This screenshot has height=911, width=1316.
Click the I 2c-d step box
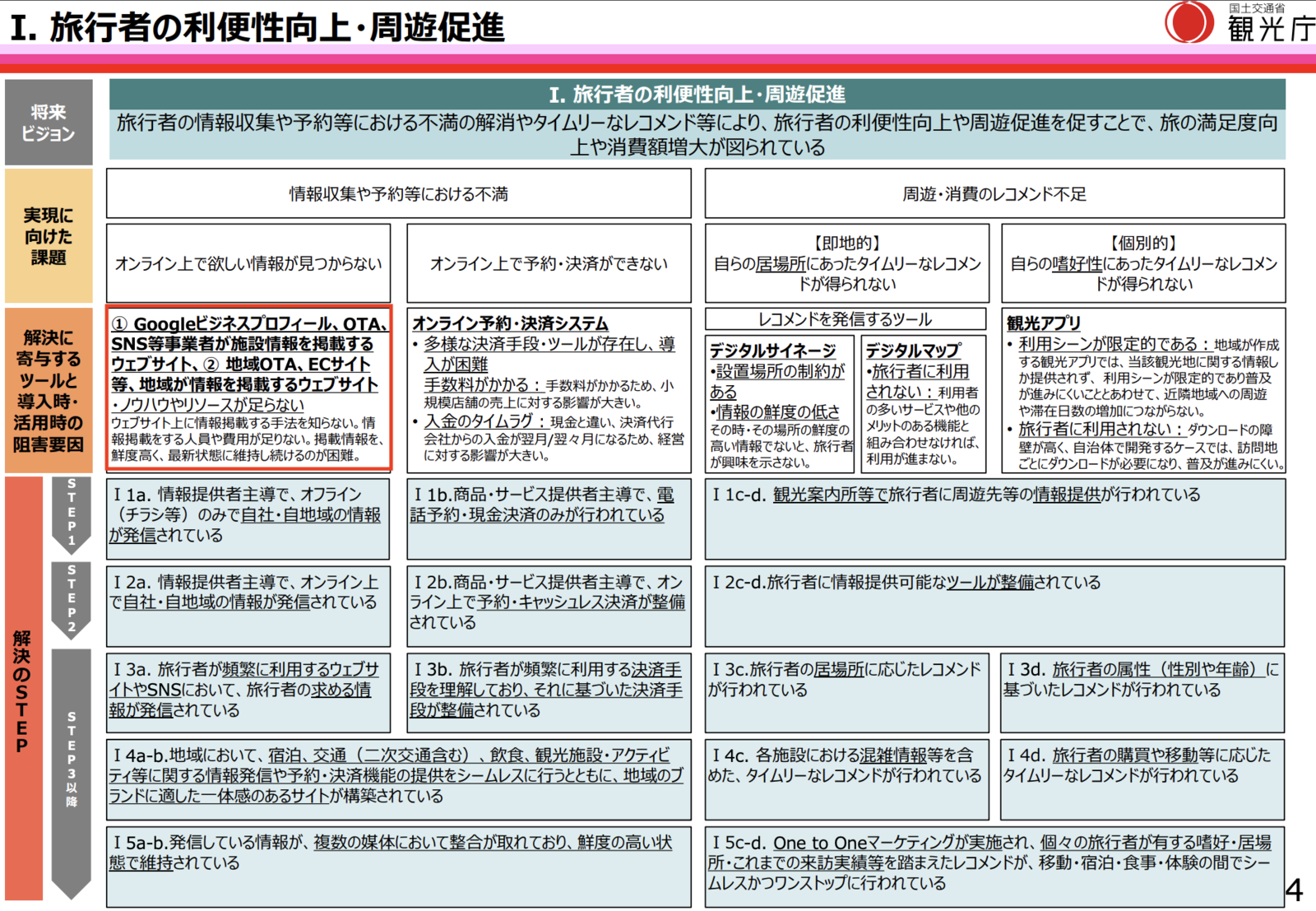pos(994,606)
